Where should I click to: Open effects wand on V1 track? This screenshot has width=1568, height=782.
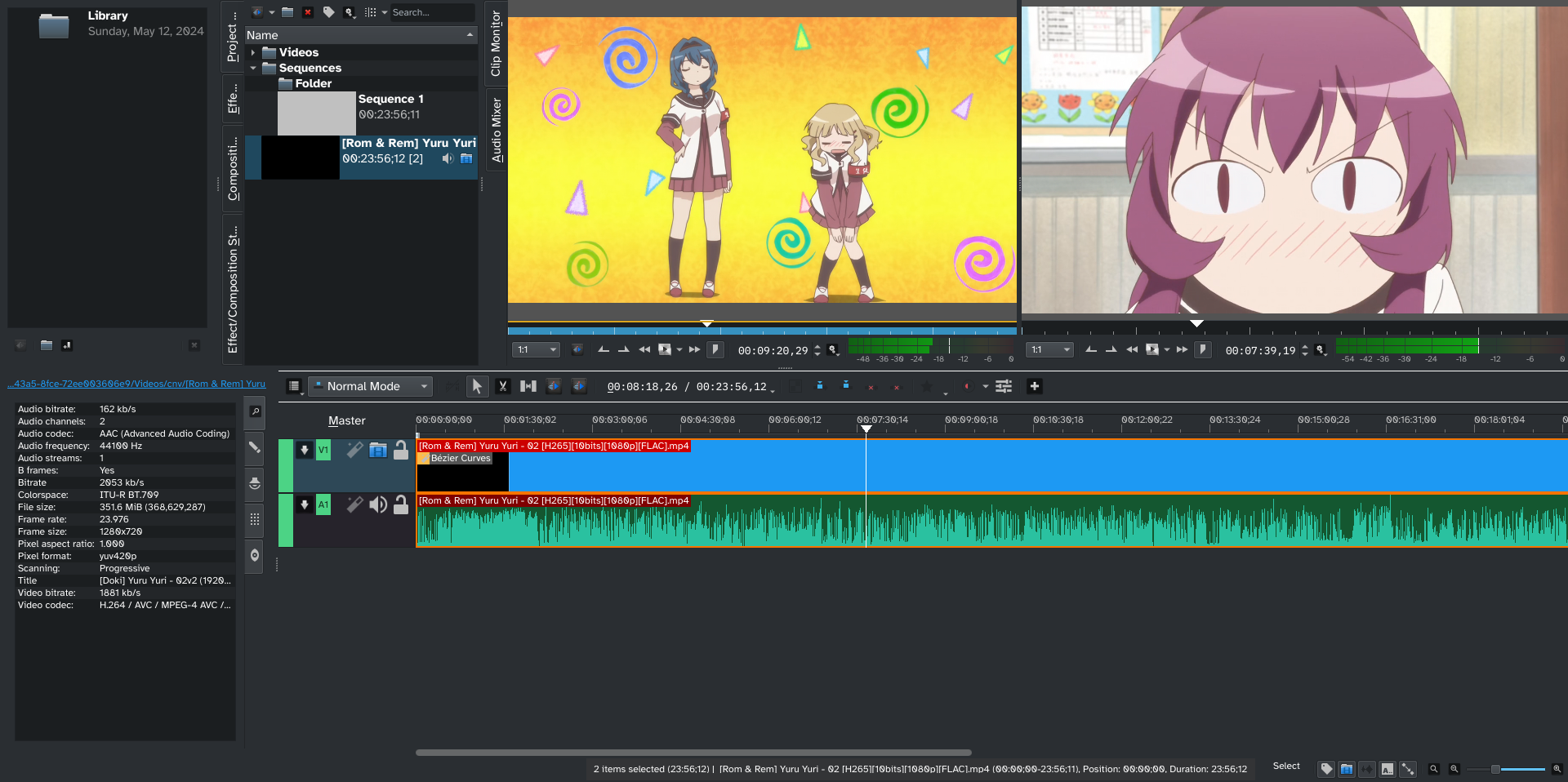pyautogui.click(x=354, y=450)
